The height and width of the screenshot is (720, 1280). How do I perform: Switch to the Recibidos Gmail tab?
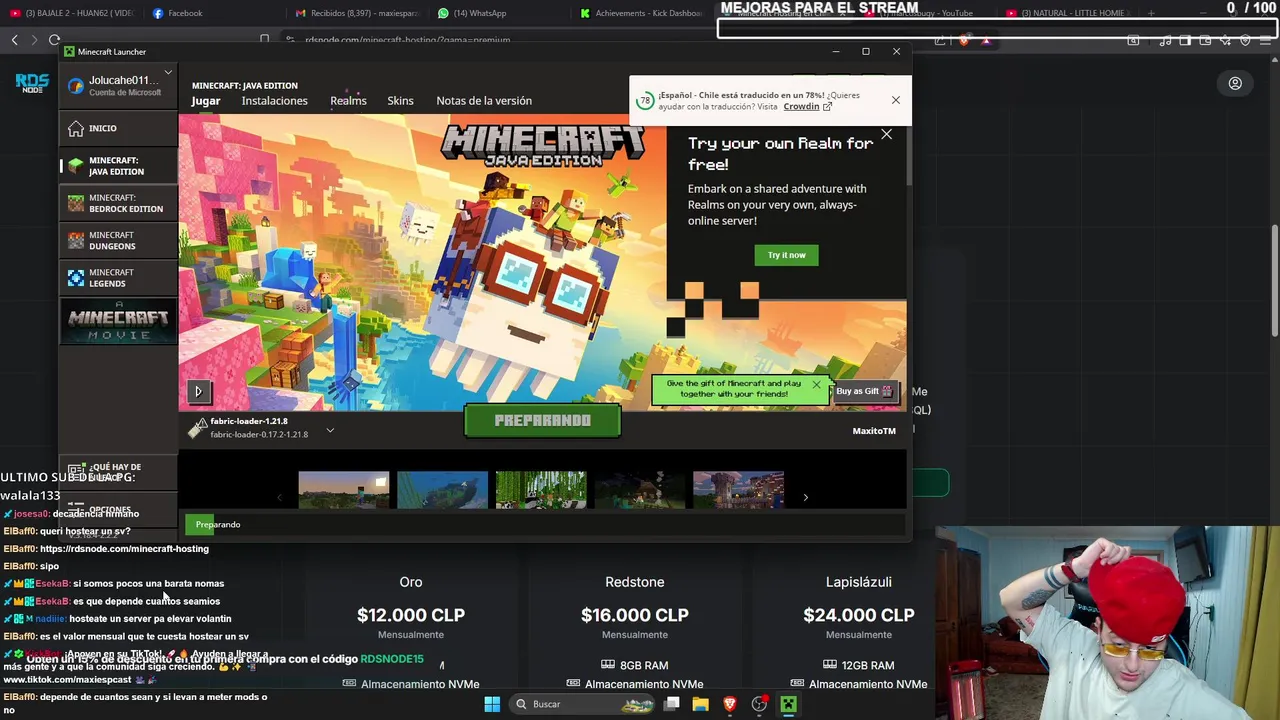click(358, 13)
